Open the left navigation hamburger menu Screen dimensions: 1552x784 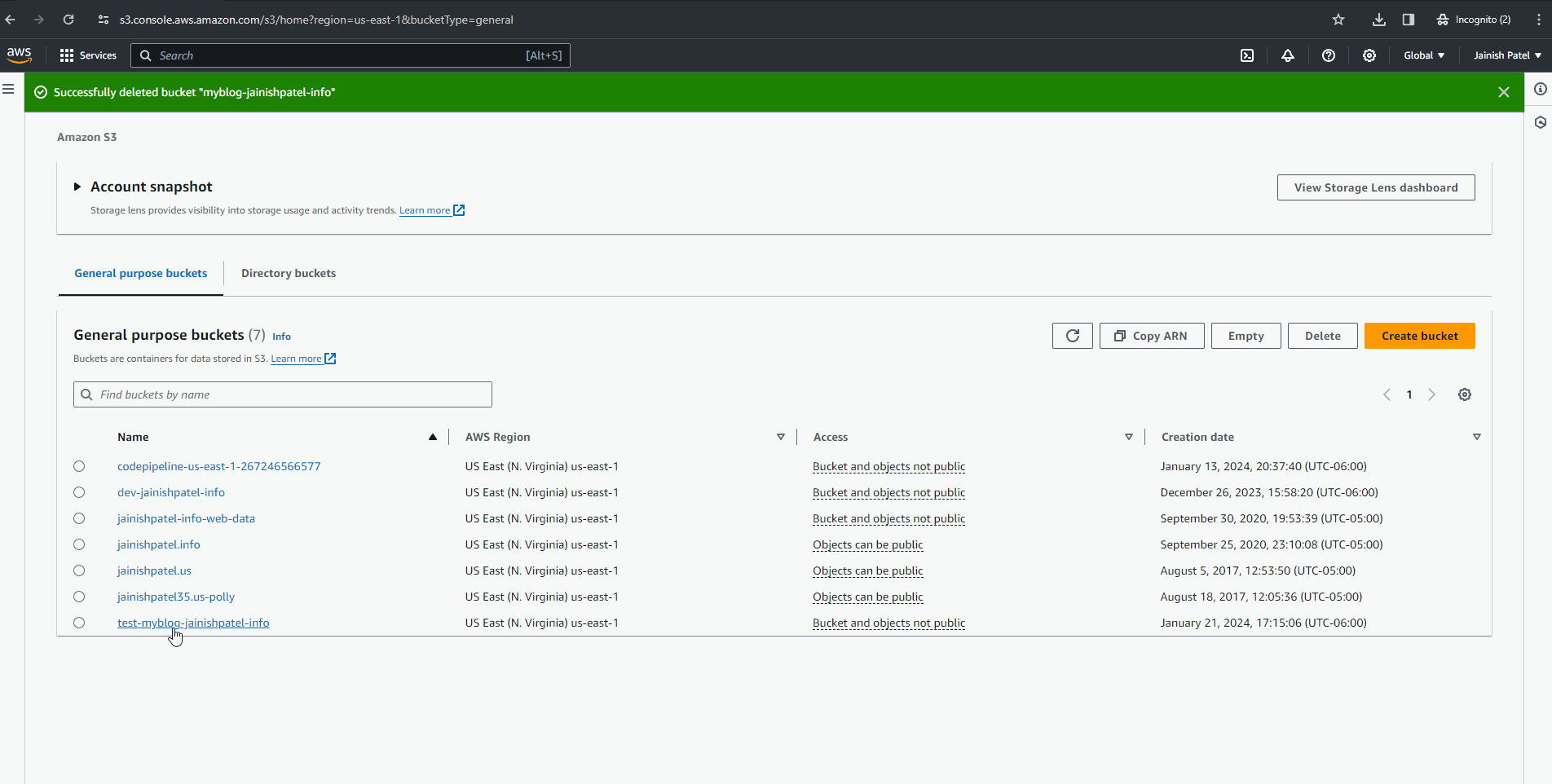pos(9,89)
